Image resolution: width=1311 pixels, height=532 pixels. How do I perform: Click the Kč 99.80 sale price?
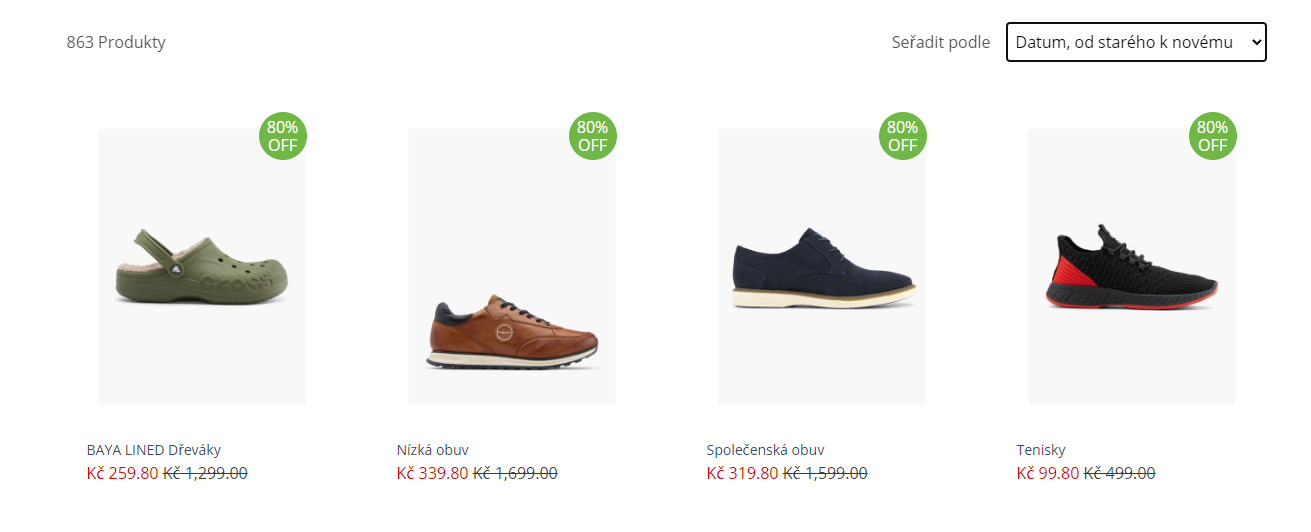point(1048,473)
